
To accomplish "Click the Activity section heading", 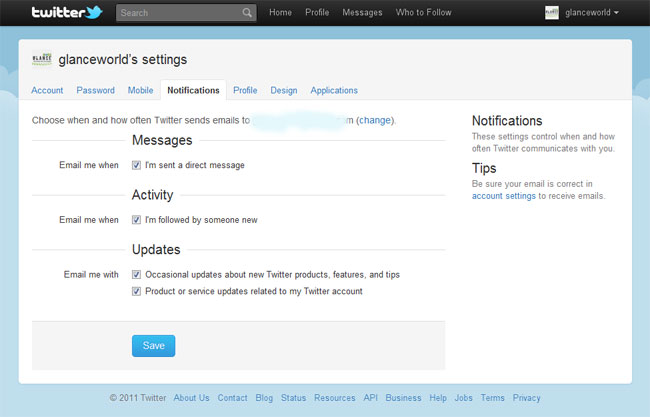I will tap(153, 195).
